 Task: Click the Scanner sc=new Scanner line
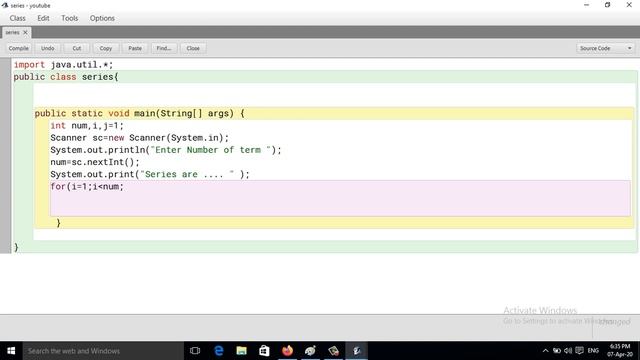click(x=140, y=138)
